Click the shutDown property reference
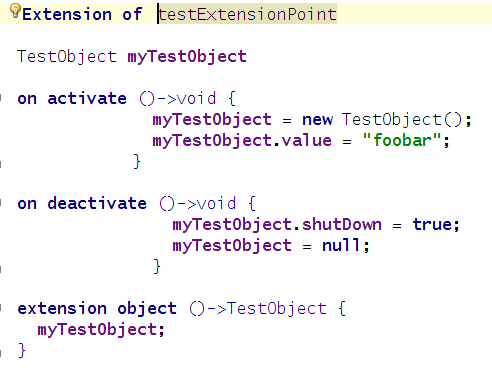 click(x=342, y=224)
